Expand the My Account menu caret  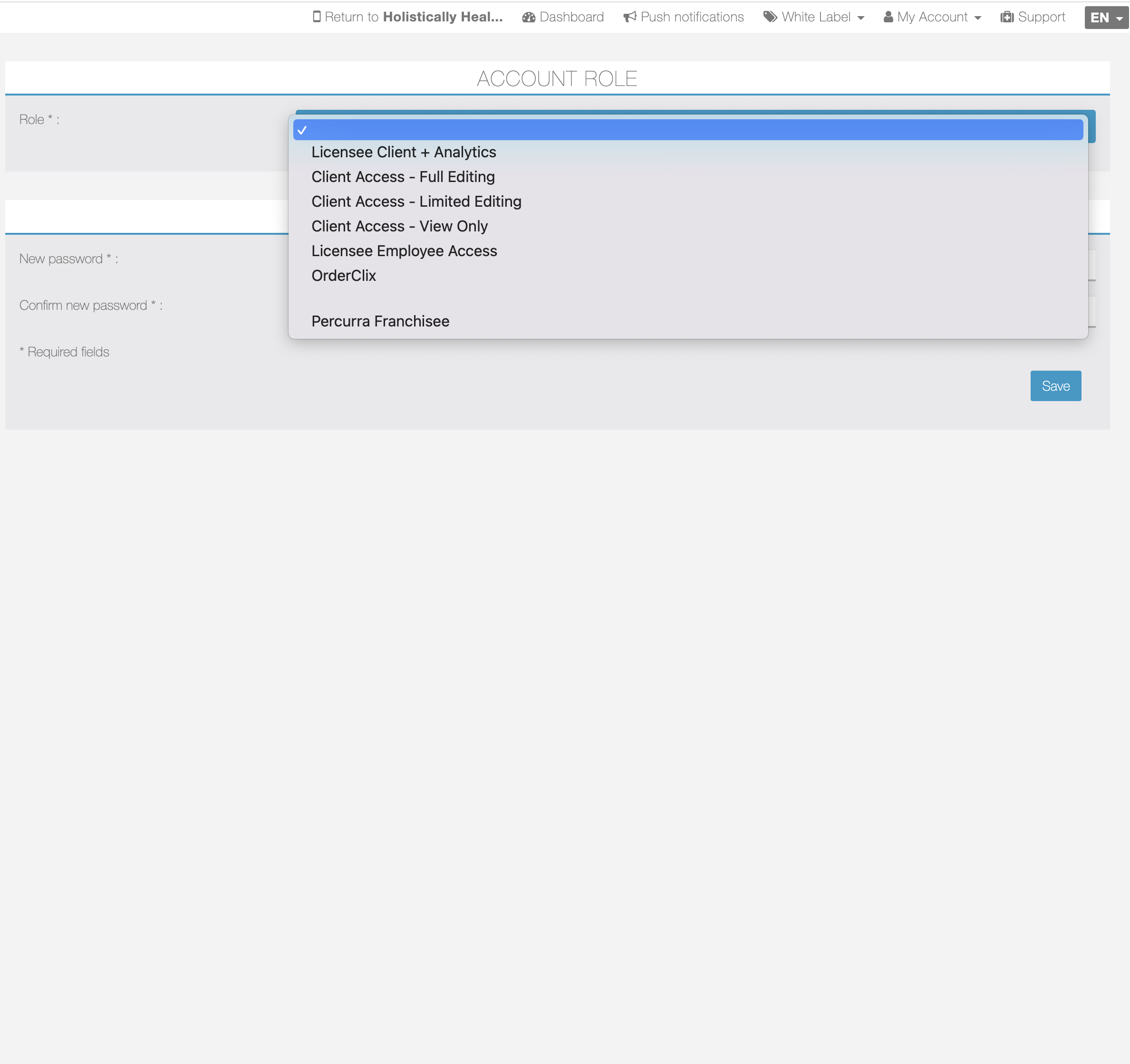tap(978, 18)
